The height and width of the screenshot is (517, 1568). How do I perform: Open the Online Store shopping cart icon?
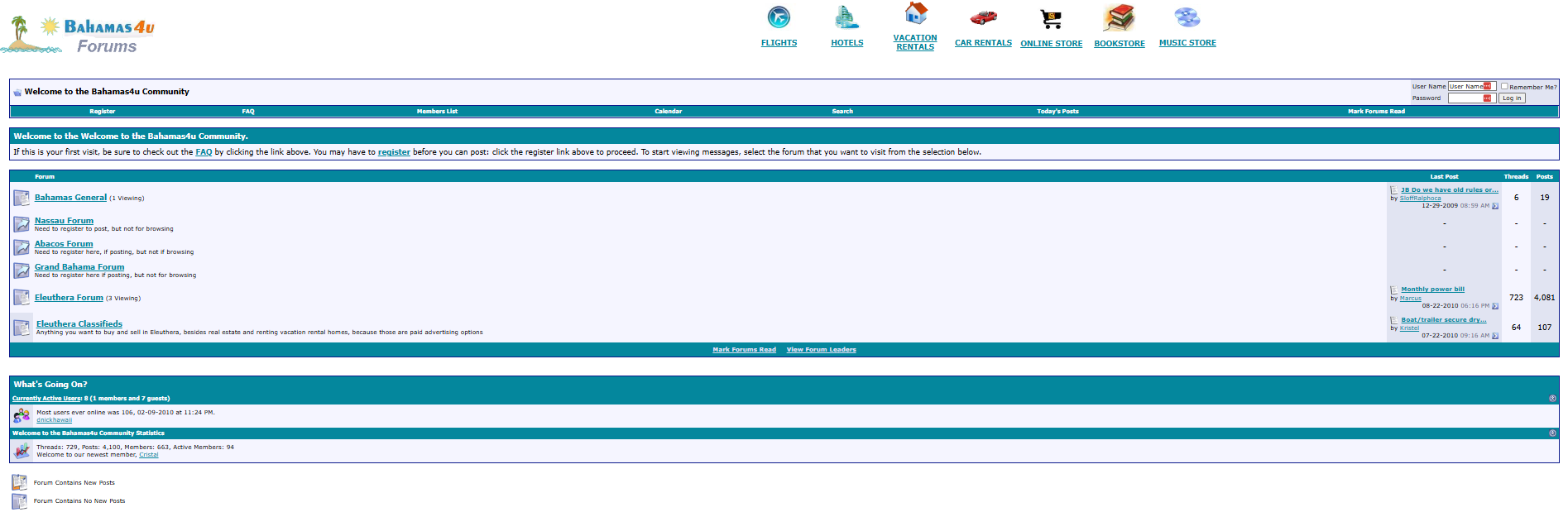pos(1051,18)
